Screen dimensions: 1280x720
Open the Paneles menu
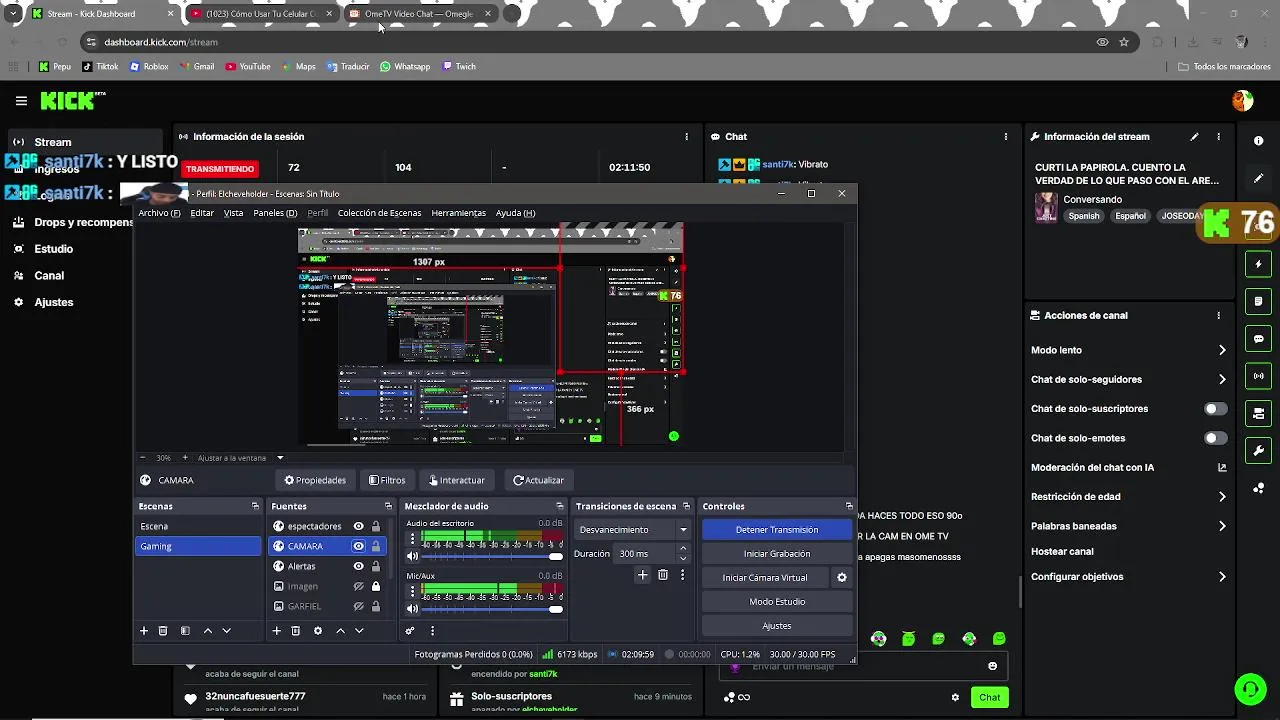click(x=275, y=213)
